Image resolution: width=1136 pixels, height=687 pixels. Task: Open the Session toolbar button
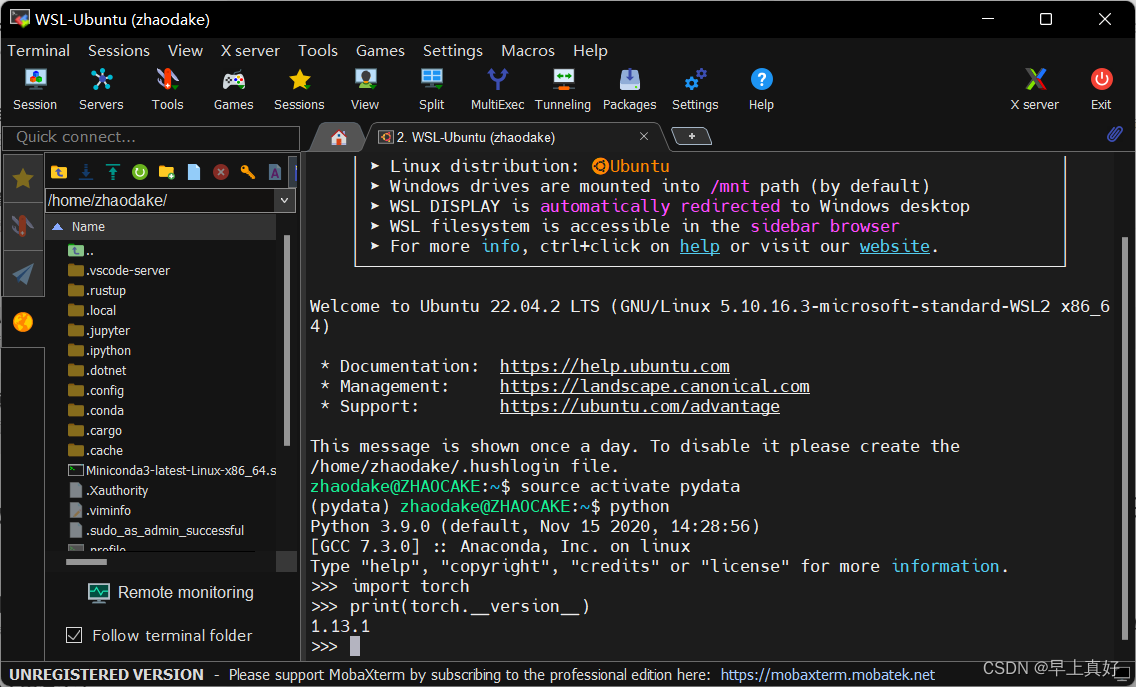[x=35, y=89]
